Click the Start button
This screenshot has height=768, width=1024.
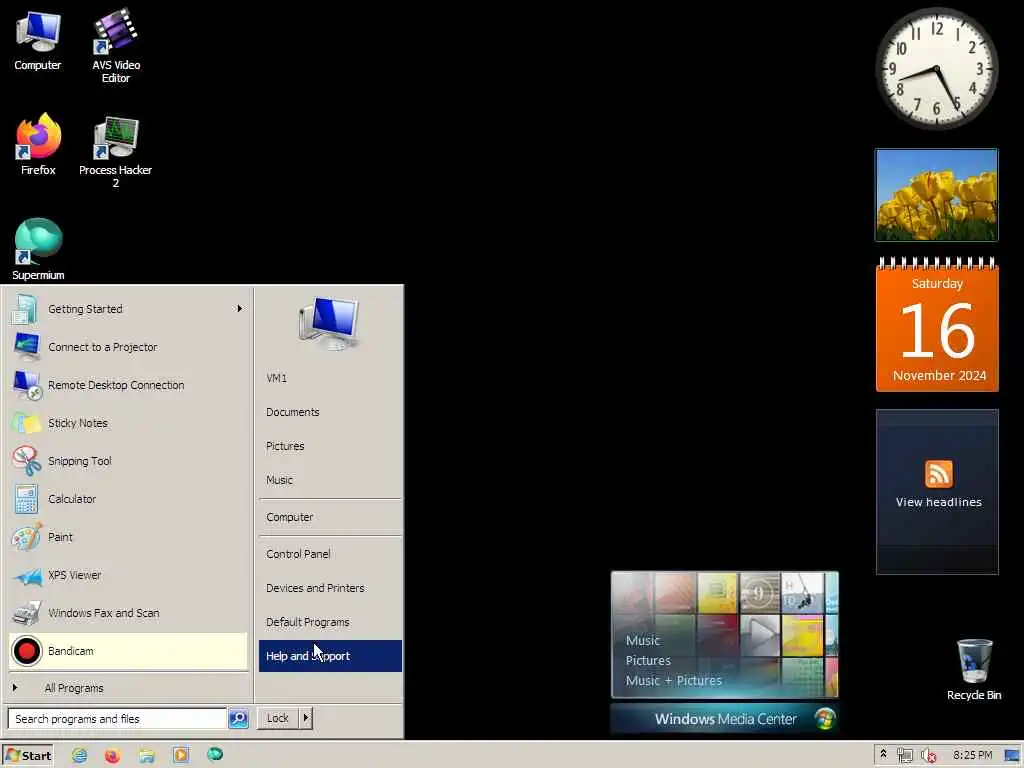pos(27,756)
